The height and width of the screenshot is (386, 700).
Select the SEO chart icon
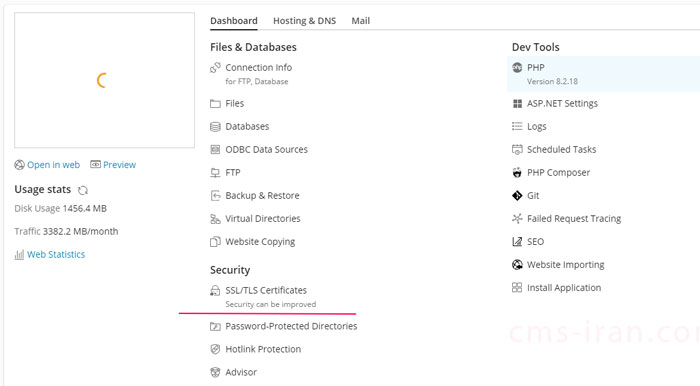(517, 242)
